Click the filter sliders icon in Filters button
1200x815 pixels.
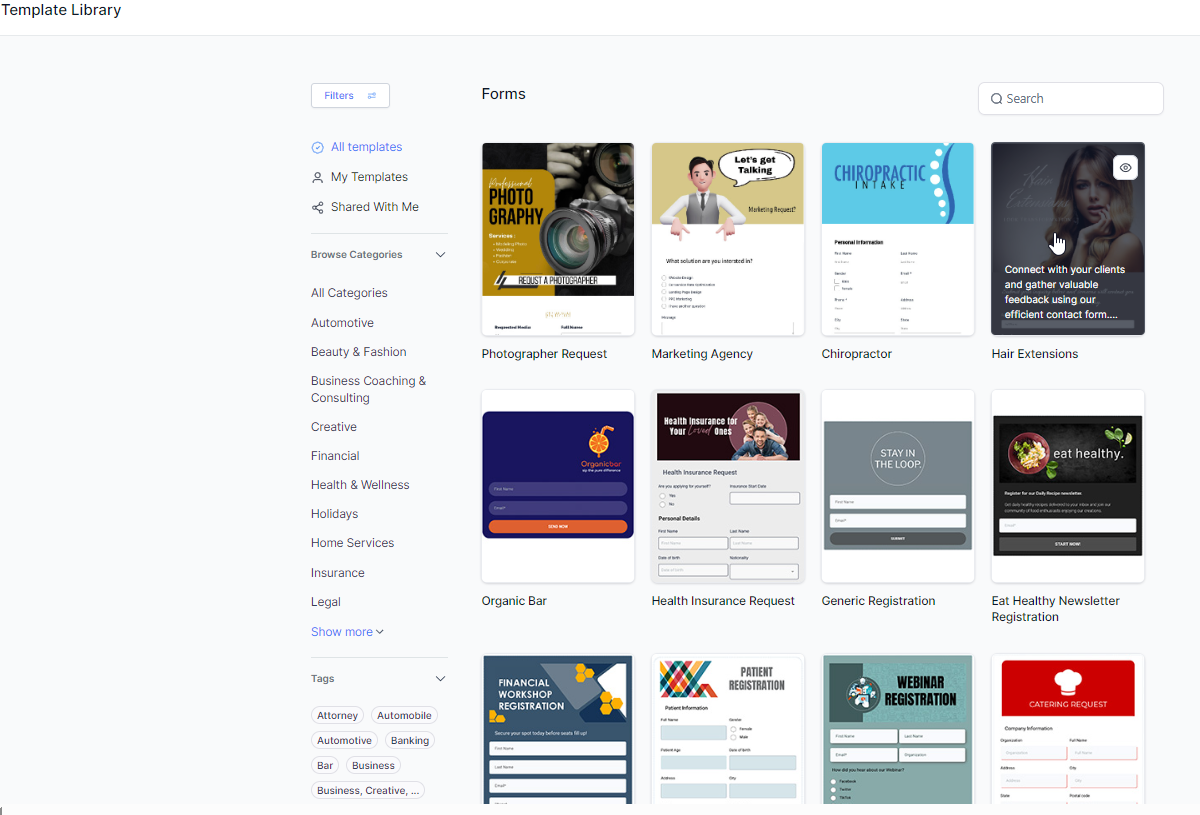coord(372,96)
